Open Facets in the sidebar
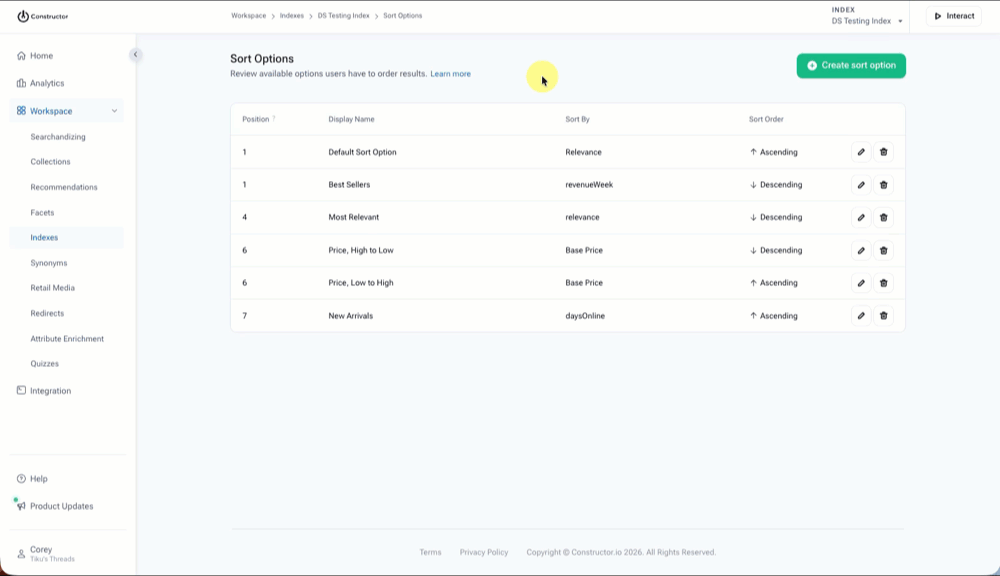 pos(42,212)
